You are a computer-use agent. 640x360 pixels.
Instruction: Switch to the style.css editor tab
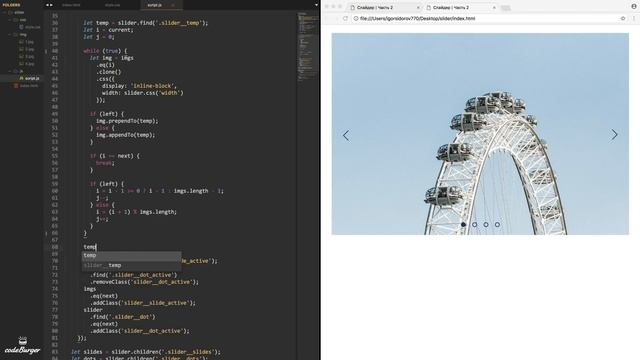point(112,5)
